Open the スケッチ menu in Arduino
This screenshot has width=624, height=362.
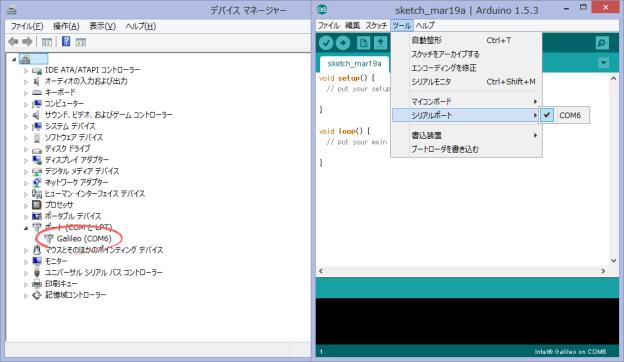pos(376,25)
